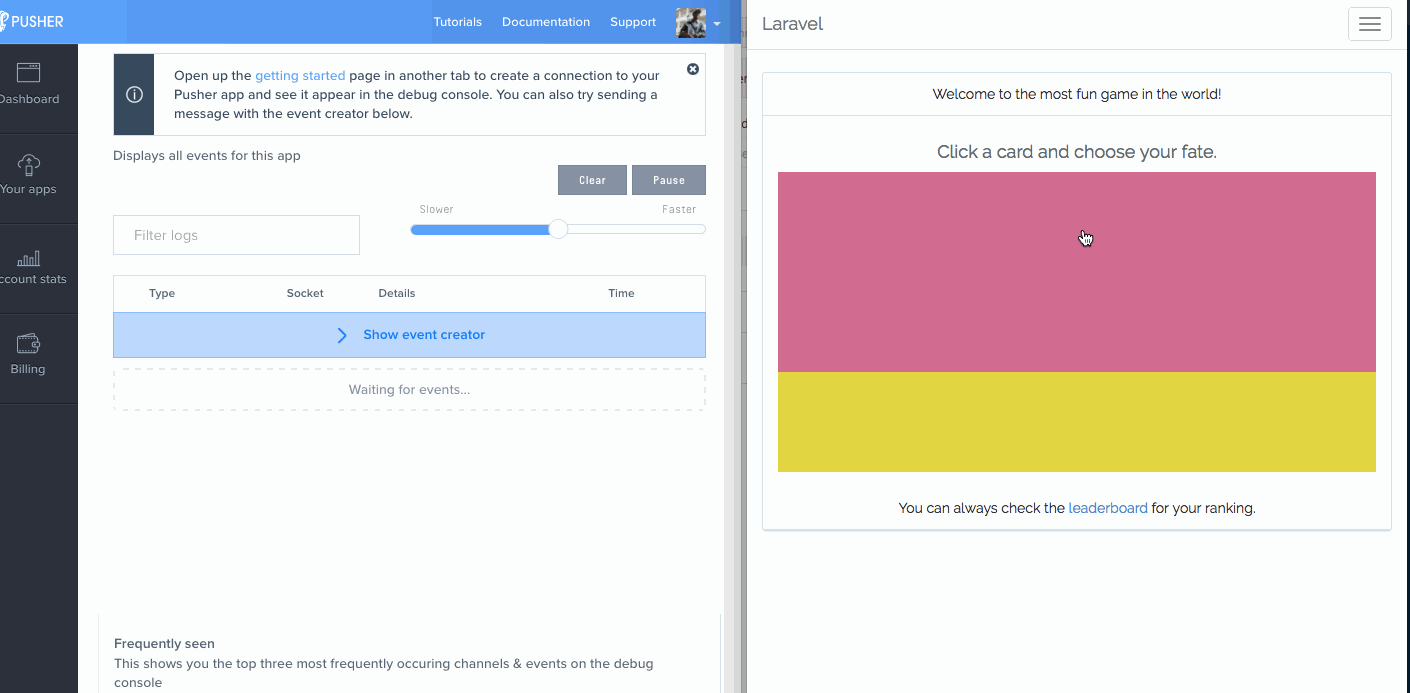
Task: Open the leaderboard link
Action: 1108,507
